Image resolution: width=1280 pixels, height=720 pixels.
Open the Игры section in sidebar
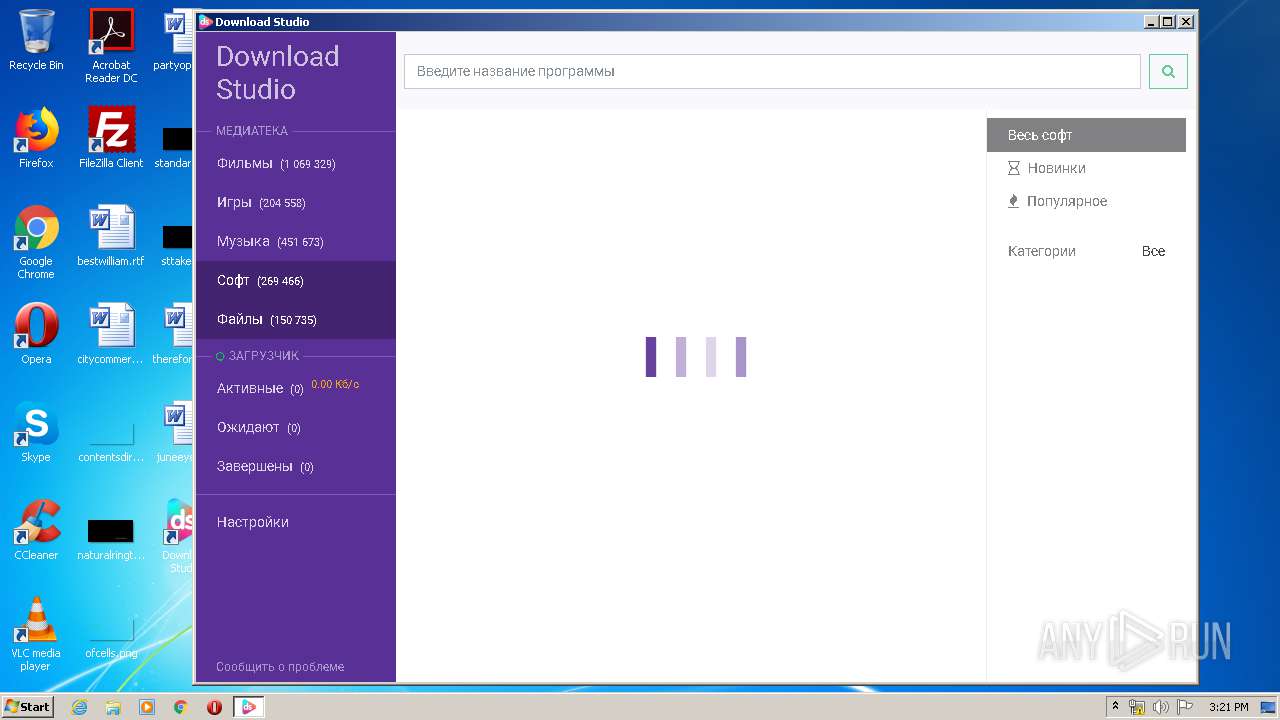[296, 202]
